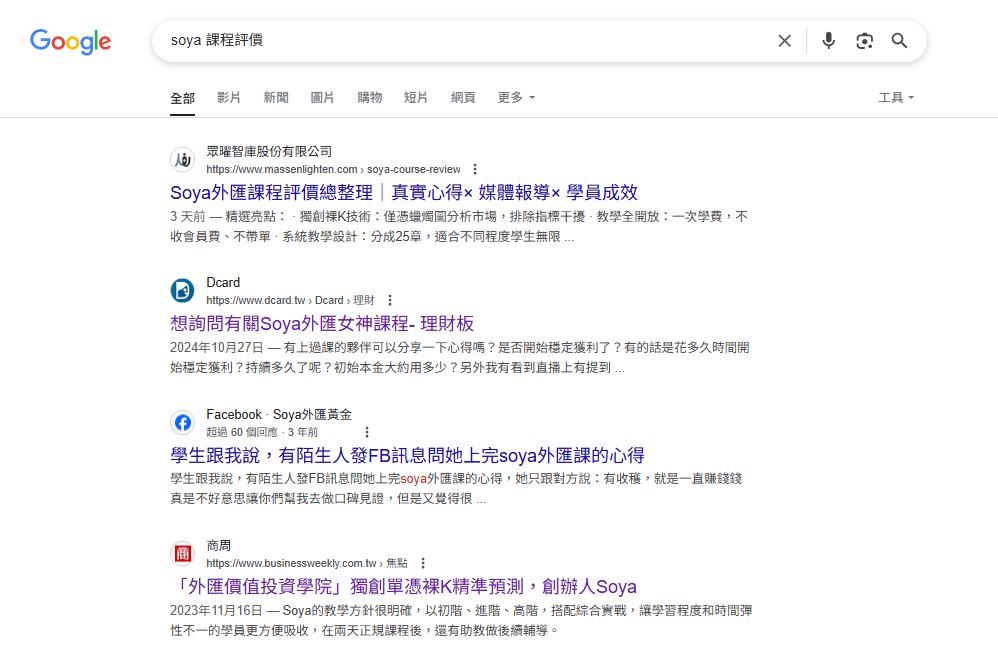The image size is (998, 656).
Task: Open Soya外匯課程評價總整理 result link
Action: (404, 192)
